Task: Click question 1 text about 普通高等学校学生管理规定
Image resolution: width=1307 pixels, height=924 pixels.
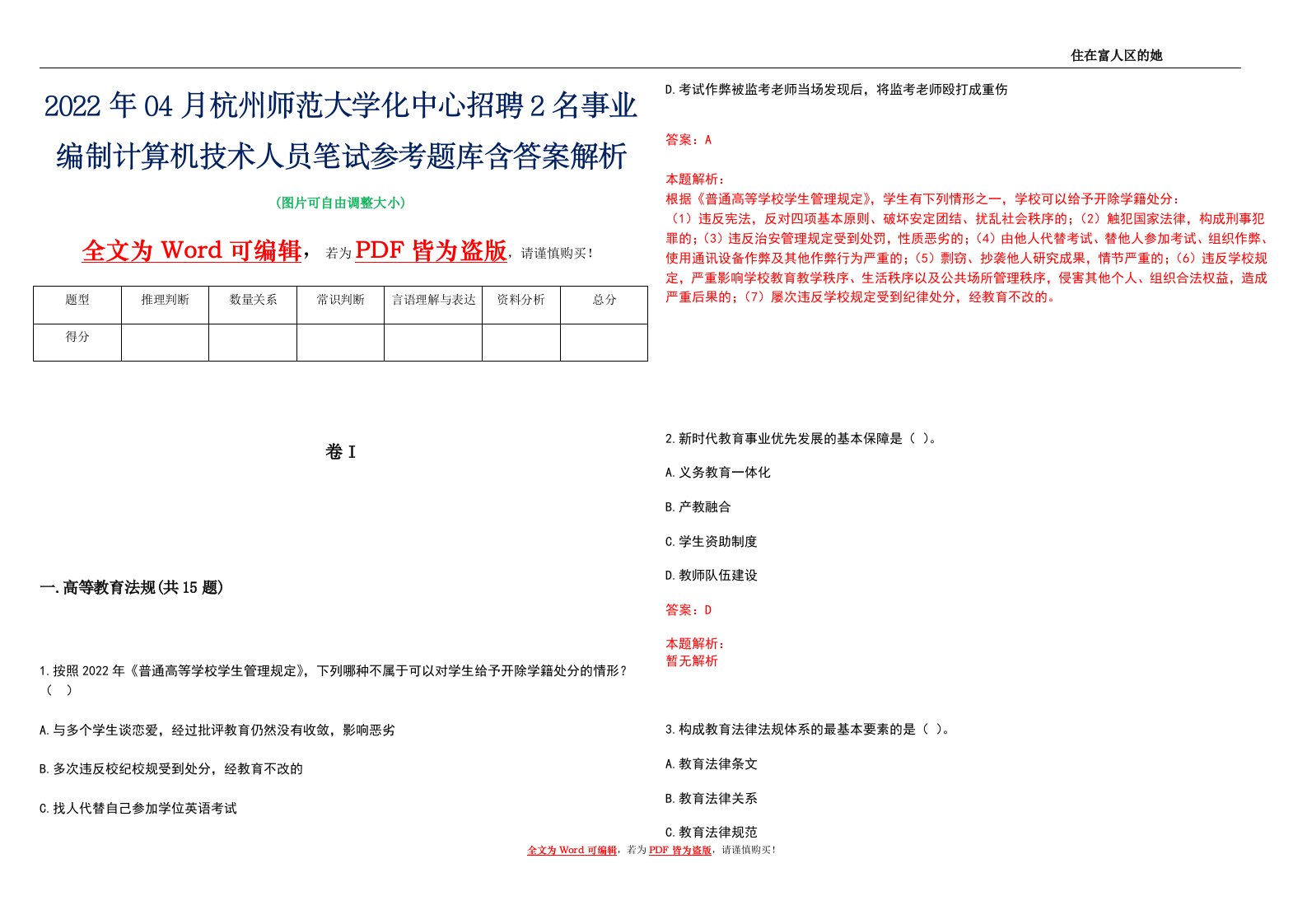Action: [x=334, y=680]
